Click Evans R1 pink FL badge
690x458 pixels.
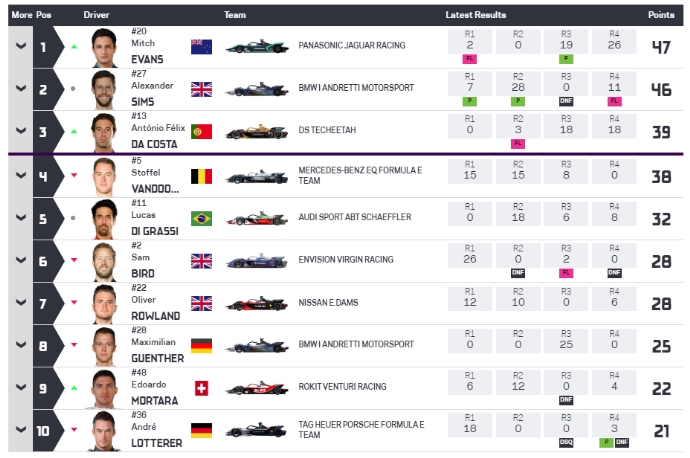470,59
